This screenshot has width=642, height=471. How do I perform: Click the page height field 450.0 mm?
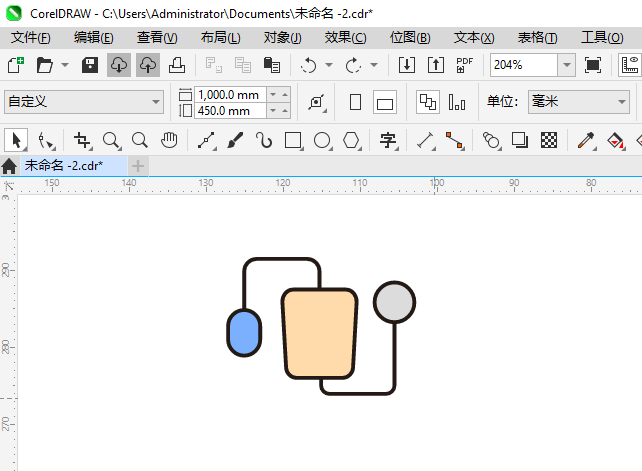[x=230, y=111]
